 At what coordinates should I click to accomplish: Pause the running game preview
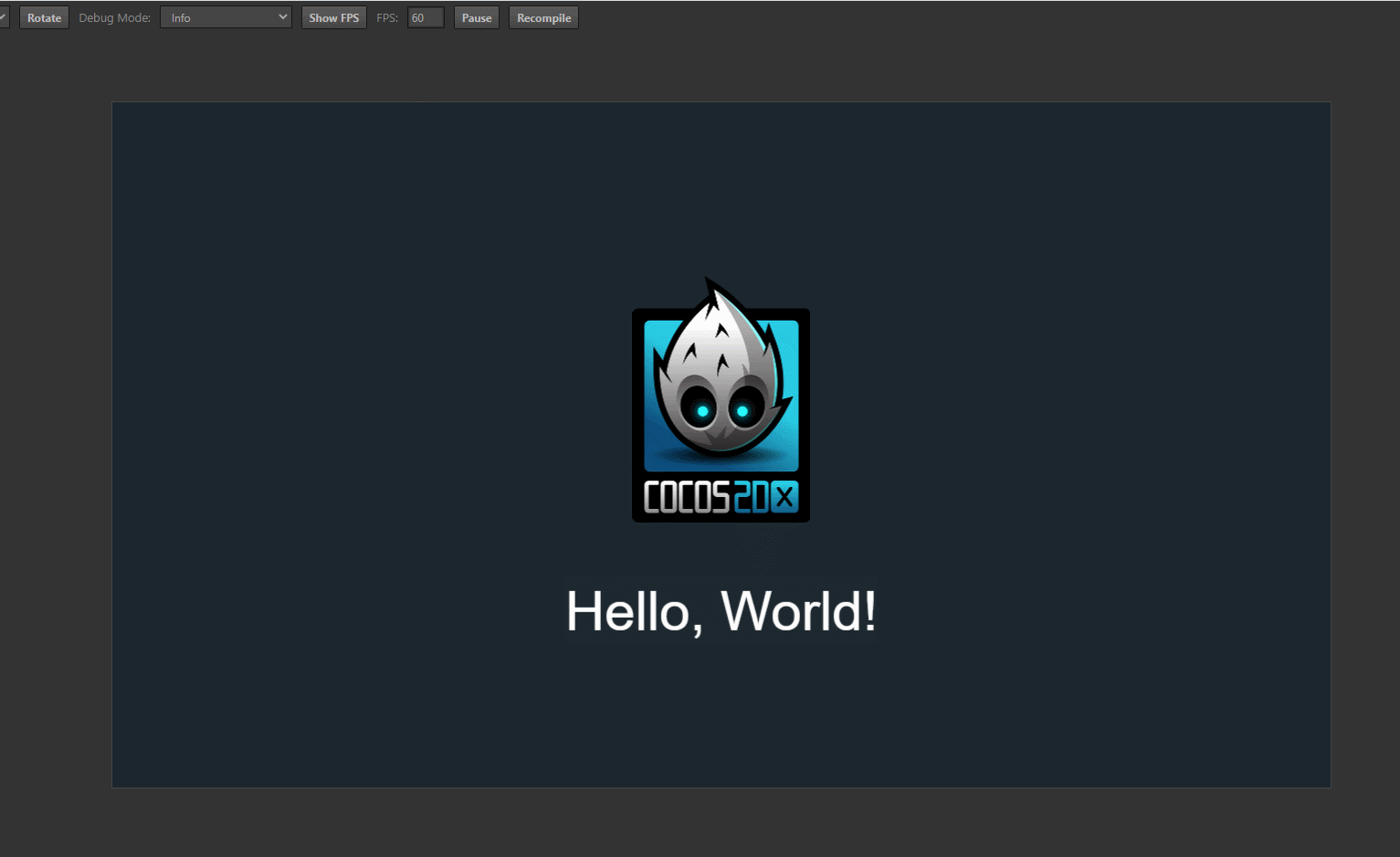click(477, 17)
